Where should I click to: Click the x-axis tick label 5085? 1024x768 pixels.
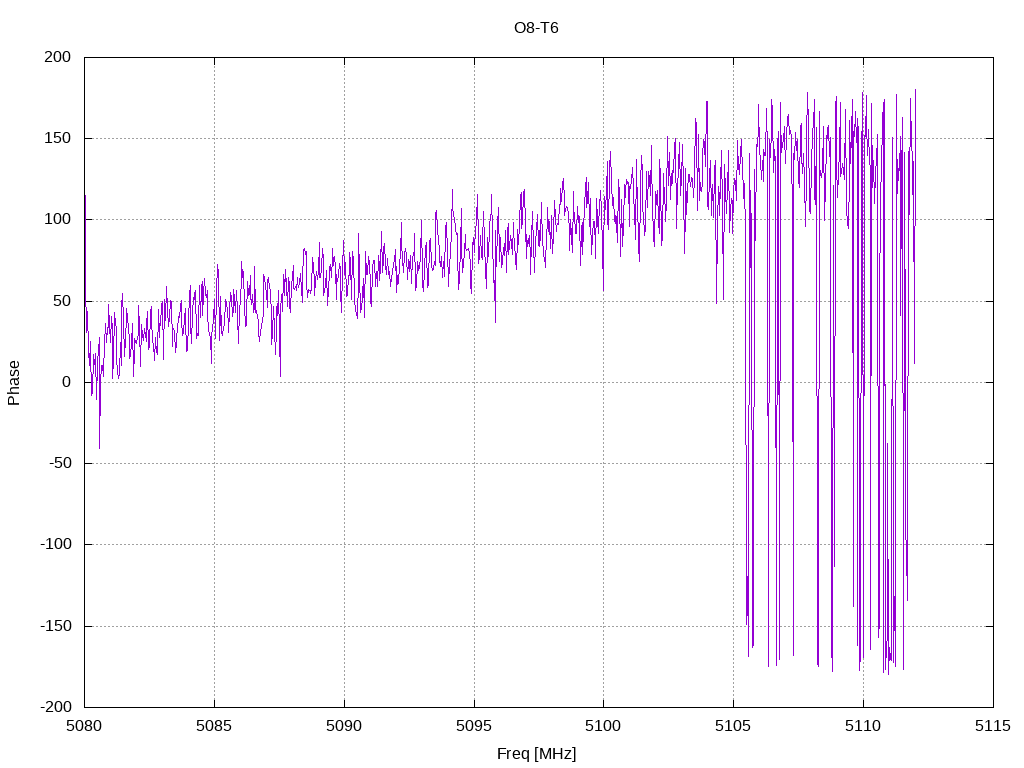[214, 726]
